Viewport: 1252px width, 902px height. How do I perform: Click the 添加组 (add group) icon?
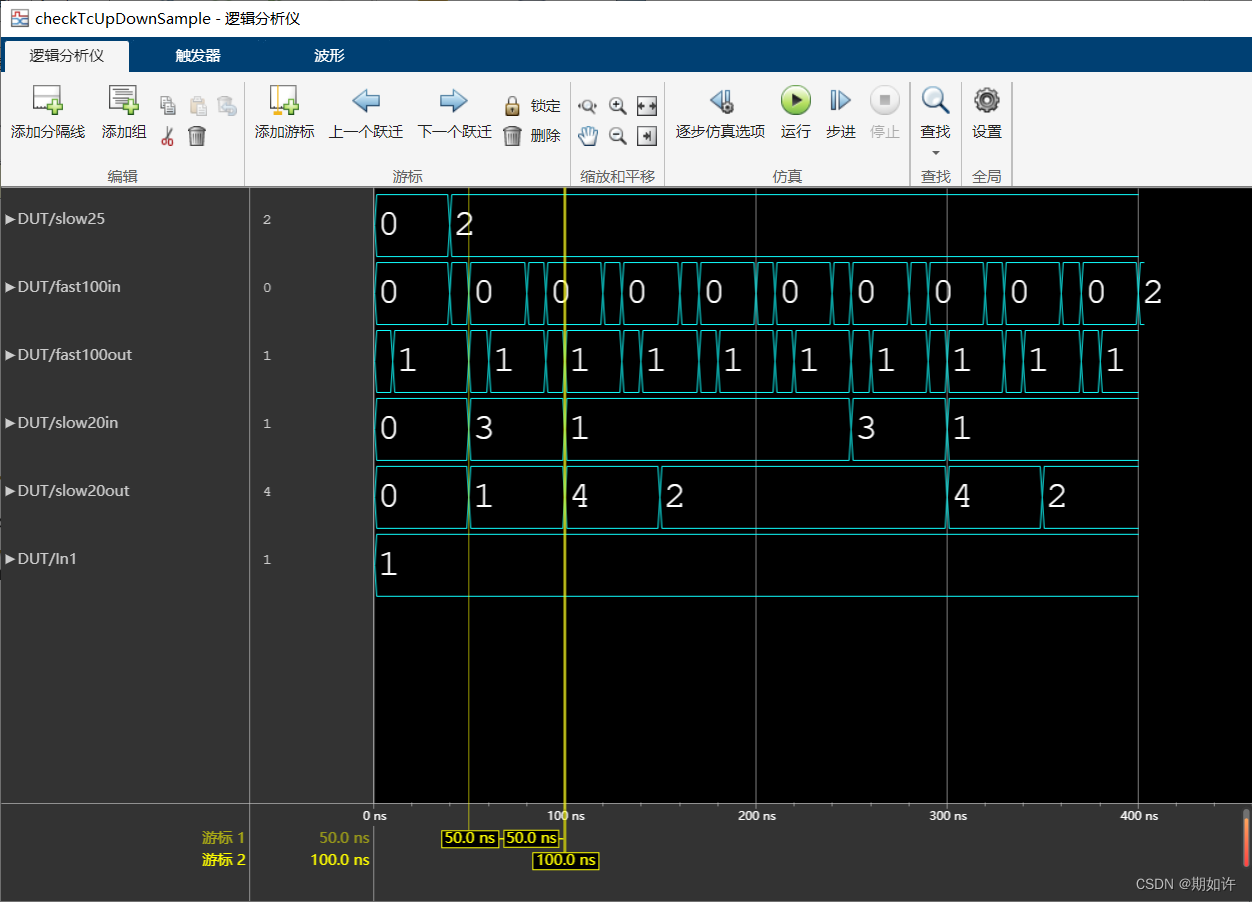122,105
